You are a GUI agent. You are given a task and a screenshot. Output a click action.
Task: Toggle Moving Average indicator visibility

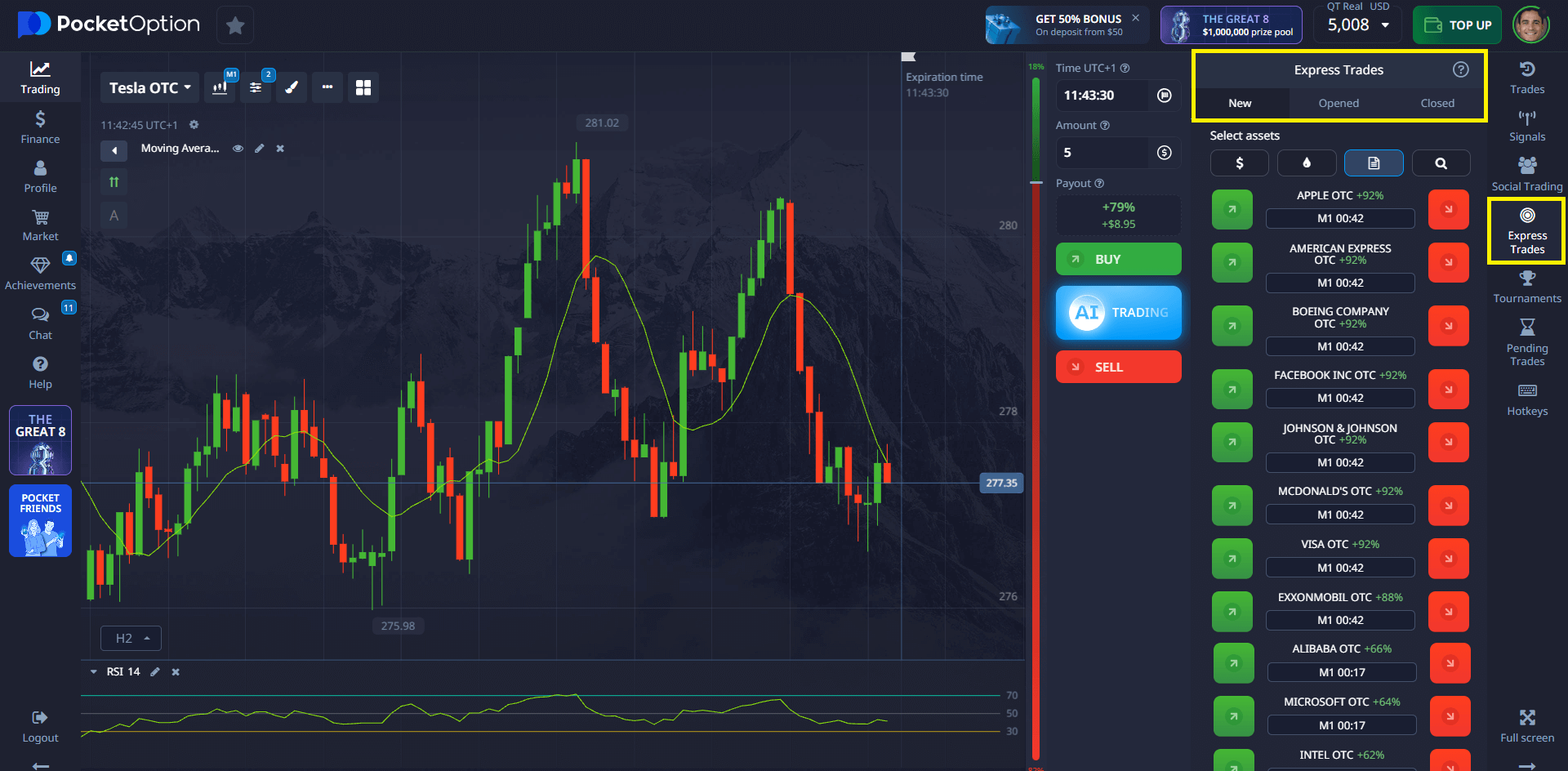(x=238, y=149)
